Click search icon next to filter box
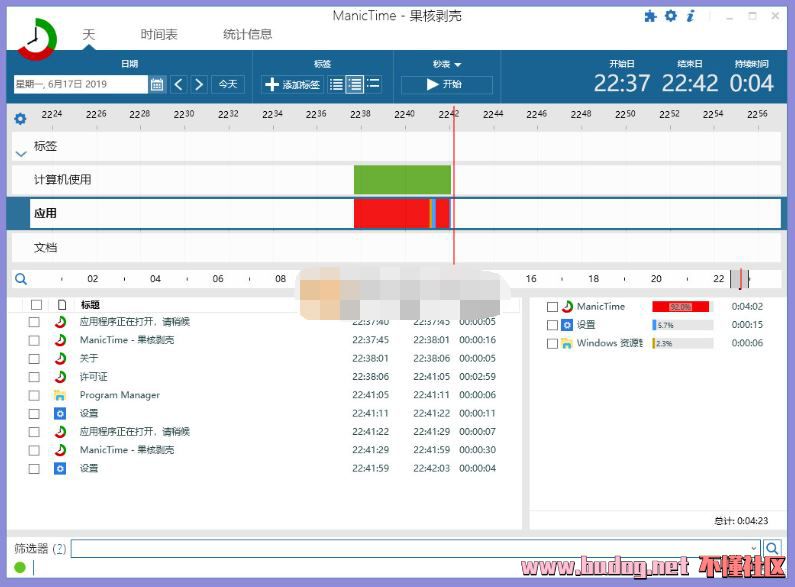 coord(772,548)
